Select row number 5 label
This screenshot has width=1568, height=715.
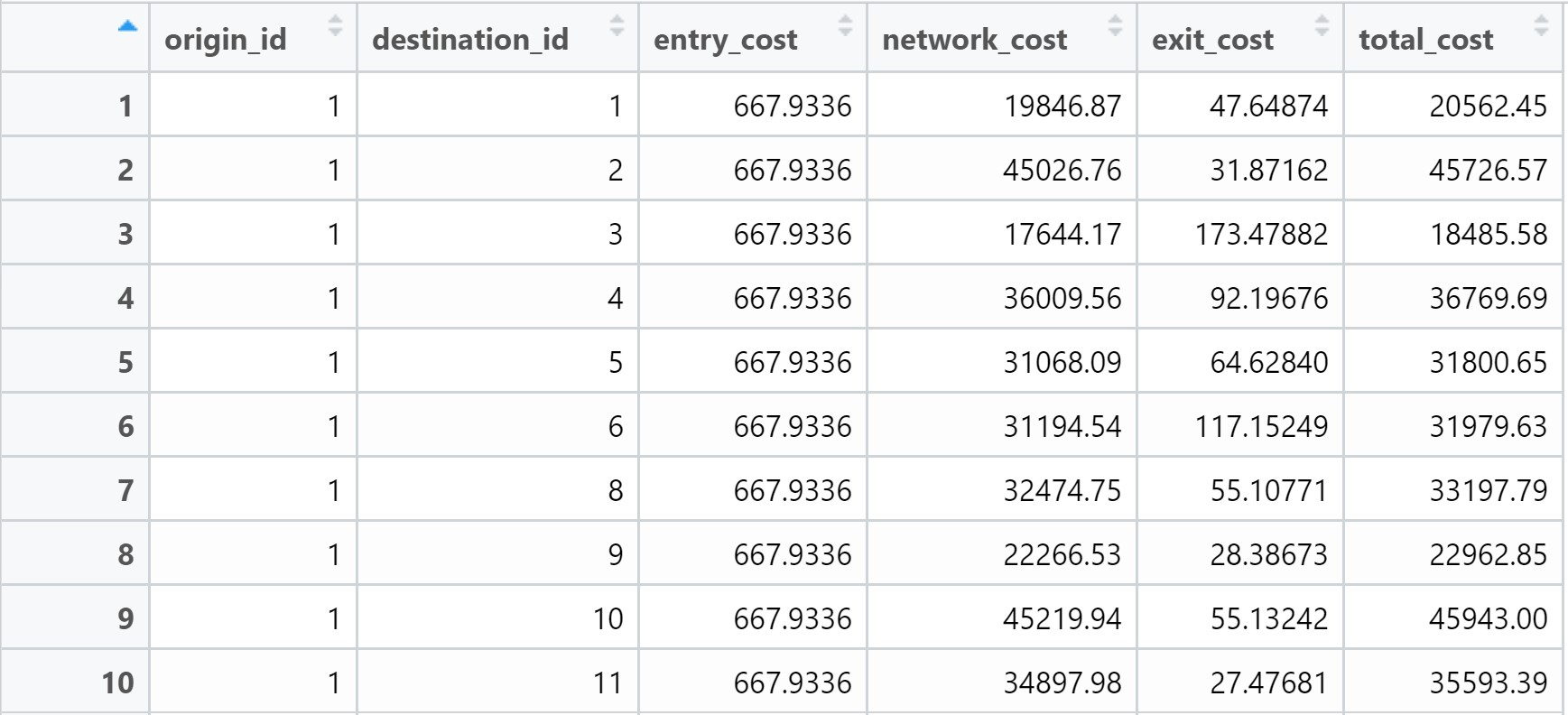[x=125, y=363]
